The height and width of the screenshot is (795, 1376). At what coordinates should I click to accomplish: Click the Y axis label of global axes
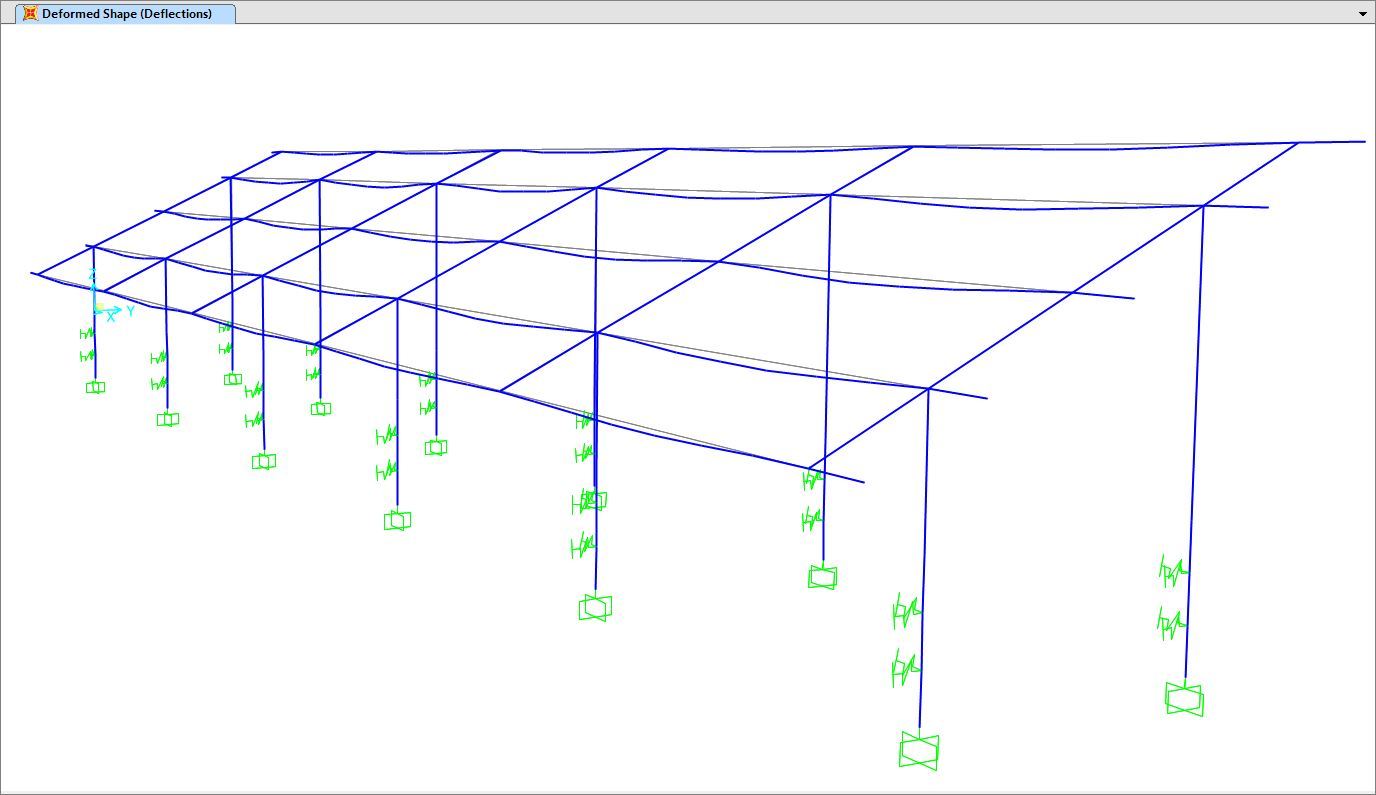point(130,311)
